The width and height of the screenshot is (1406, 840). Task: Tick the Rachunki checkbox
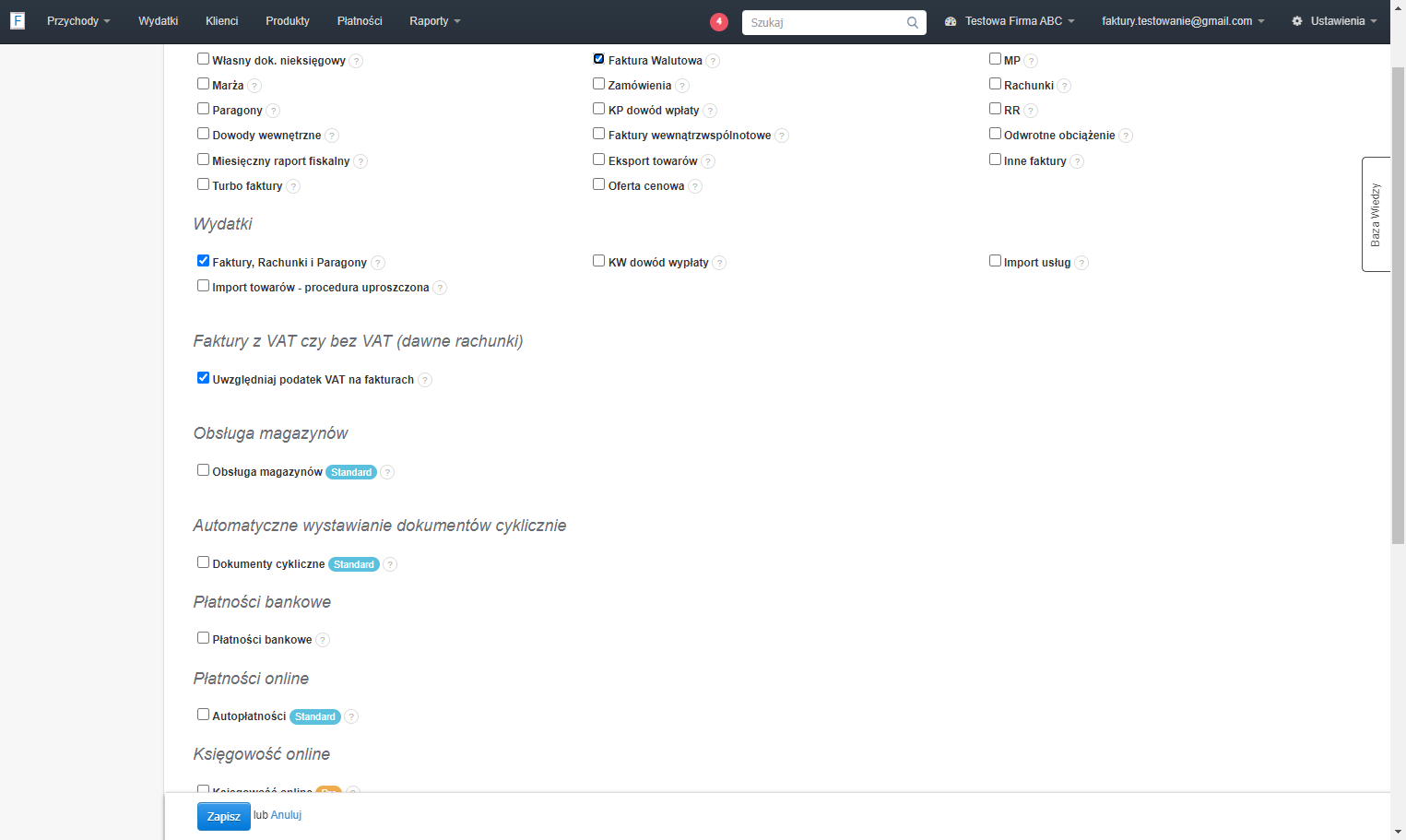click(995, 84)
